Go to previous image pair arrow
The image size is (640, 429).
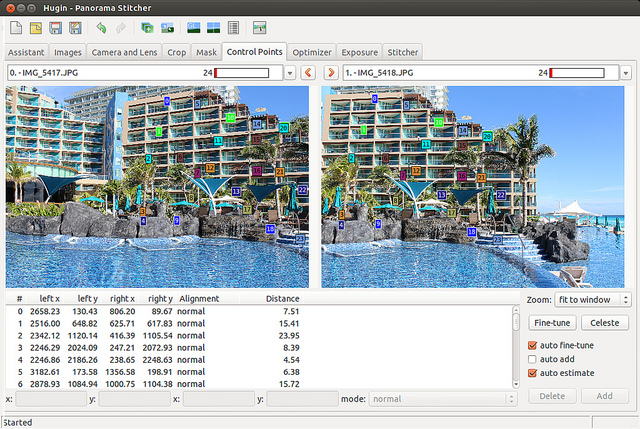(x=308, y=73)
